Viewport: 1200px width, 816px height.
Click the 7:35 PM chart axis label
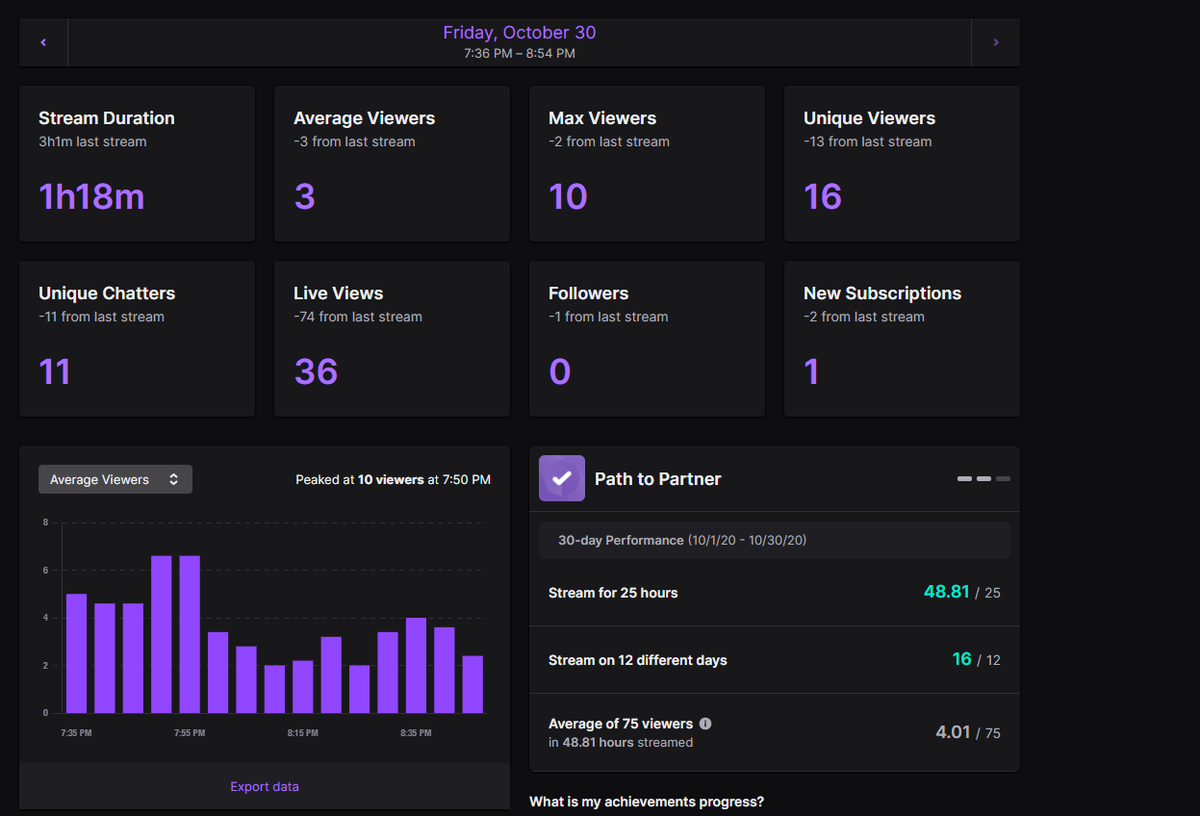[76, 733]
